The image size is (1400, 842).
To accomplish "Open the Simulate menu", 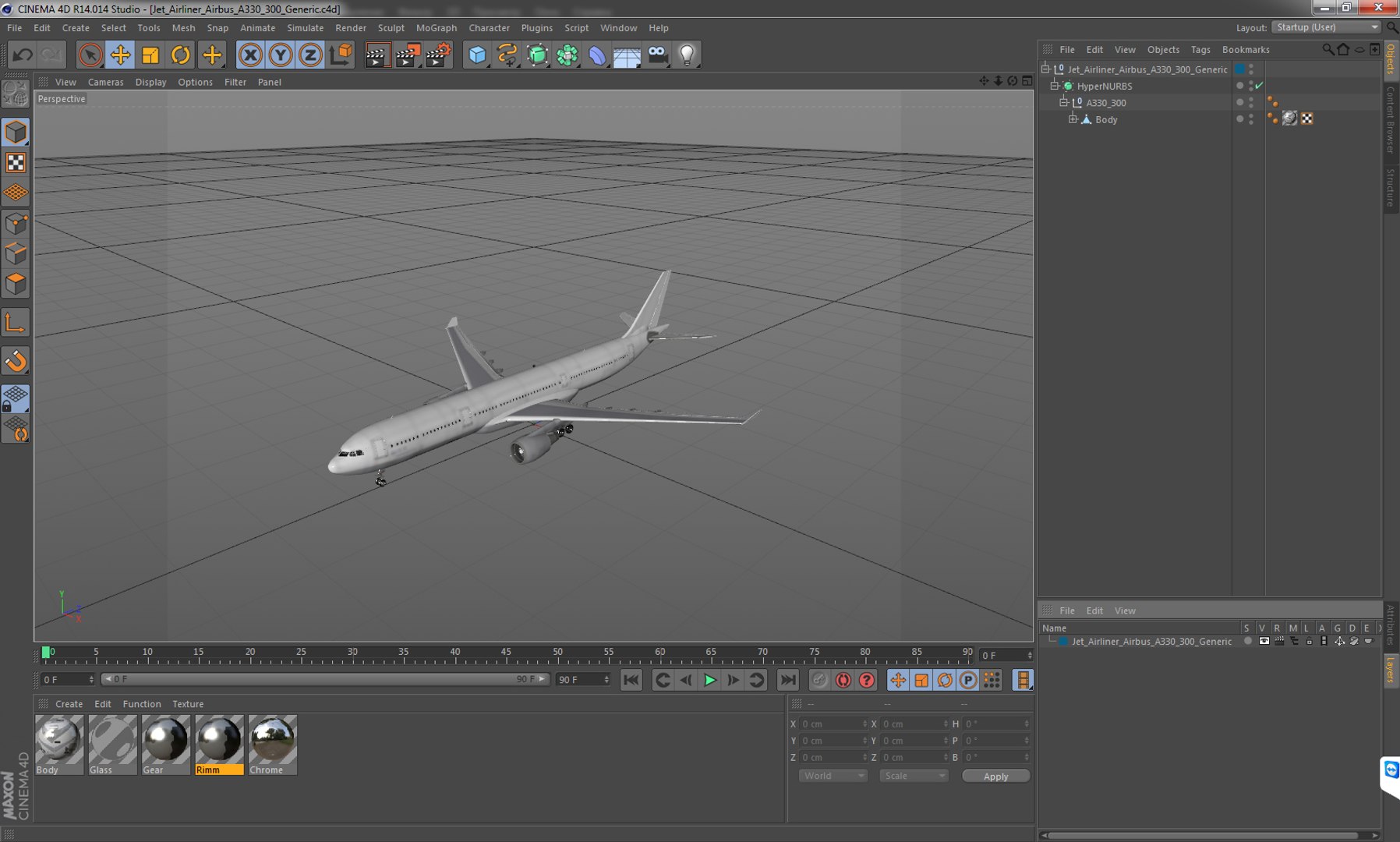I will 305,27.
